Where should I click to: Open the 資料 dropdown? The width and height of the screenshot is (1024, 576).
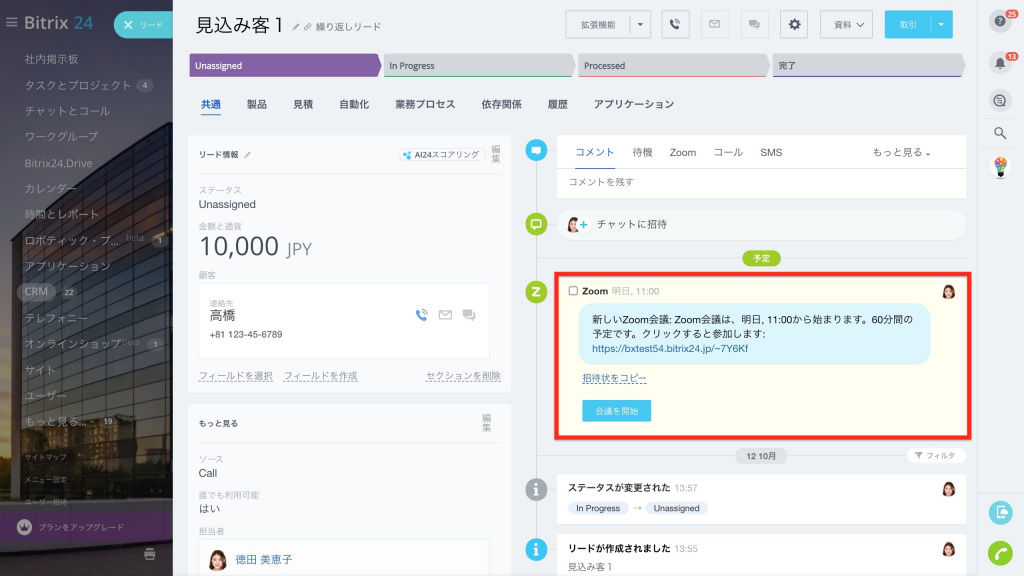click(x=846, y=25)
